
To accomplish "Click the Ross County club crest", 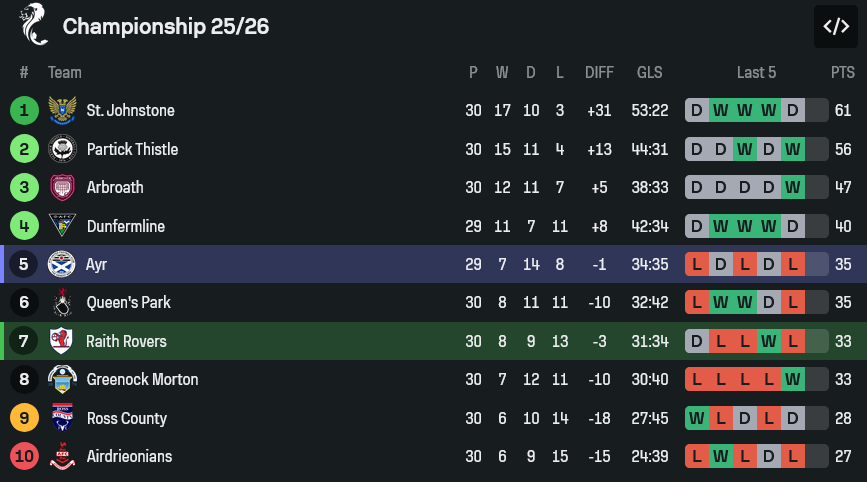I will point(62,418).
